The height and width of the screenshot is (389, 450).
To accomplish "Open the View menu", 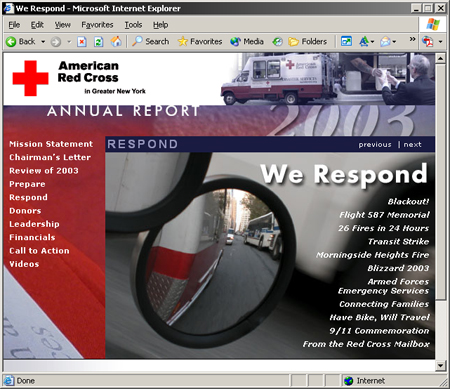I will (63, 25).
